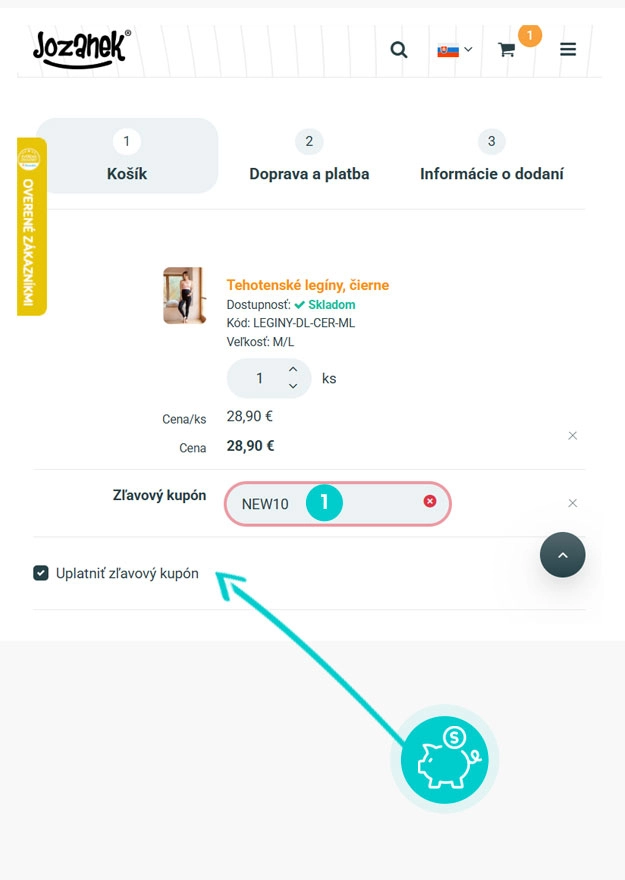Click the piggy bank savings icon
The height and width of the screenshot is (880, 625).
tap(444, 759)
